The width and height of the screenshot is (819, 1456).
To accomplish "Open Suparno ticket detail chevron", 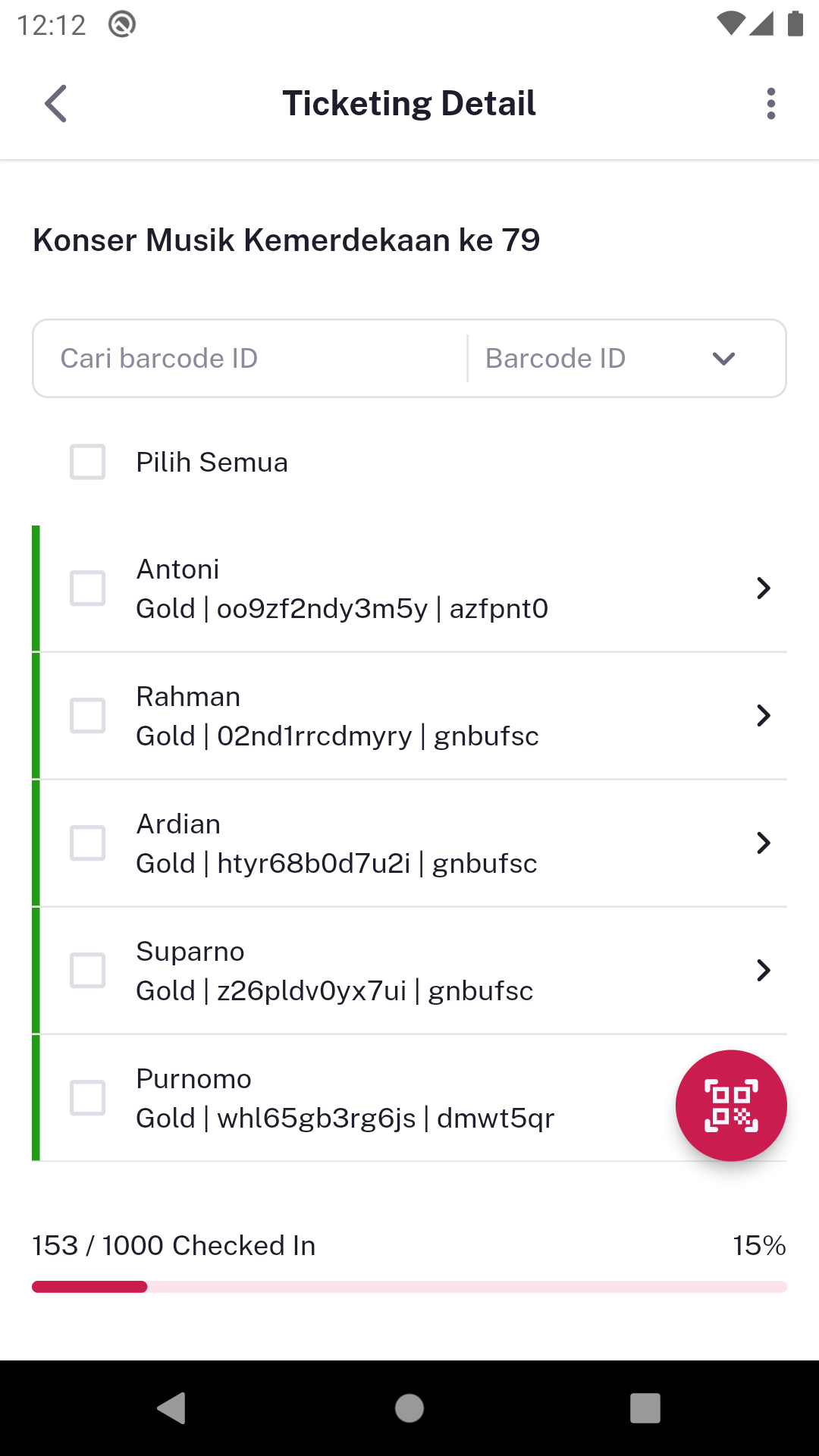I will [x=764, y=970].
